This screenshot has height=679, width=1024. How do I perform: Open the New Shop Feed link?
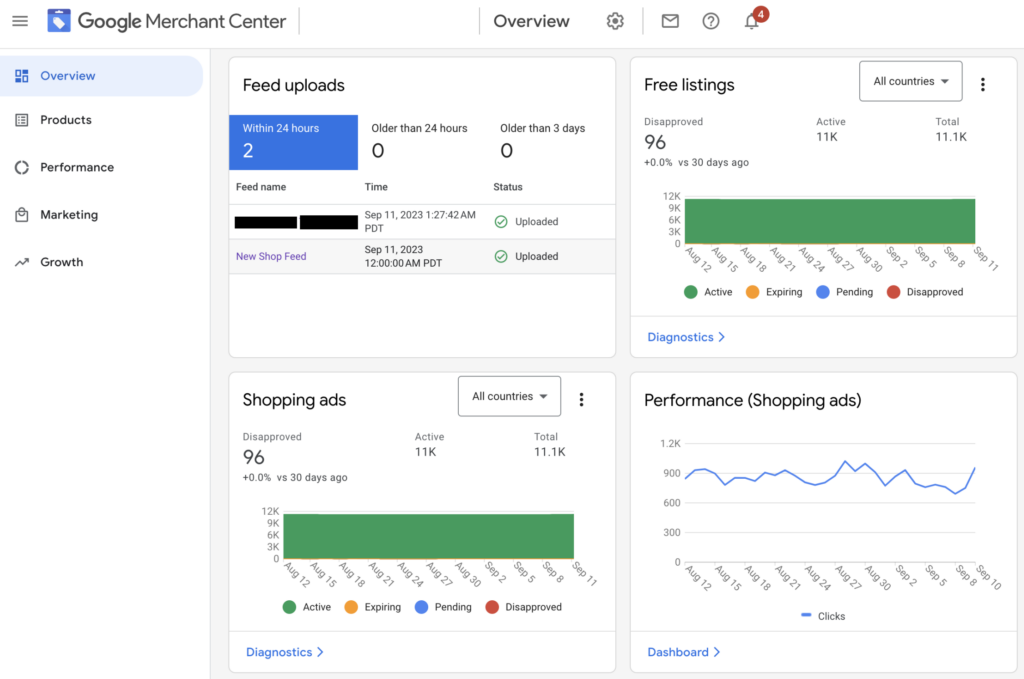[271, 256]
